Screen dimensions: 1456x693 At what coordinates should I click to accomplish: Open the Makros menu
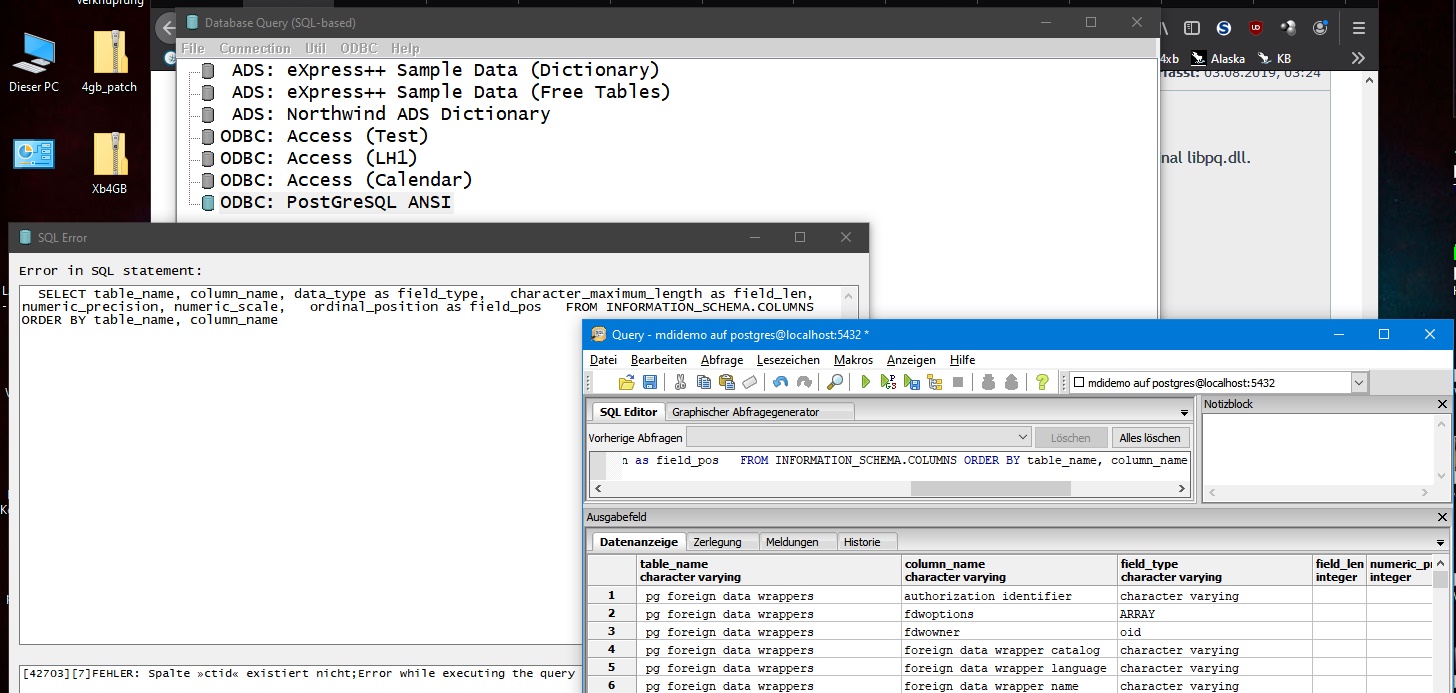(853, 360)
